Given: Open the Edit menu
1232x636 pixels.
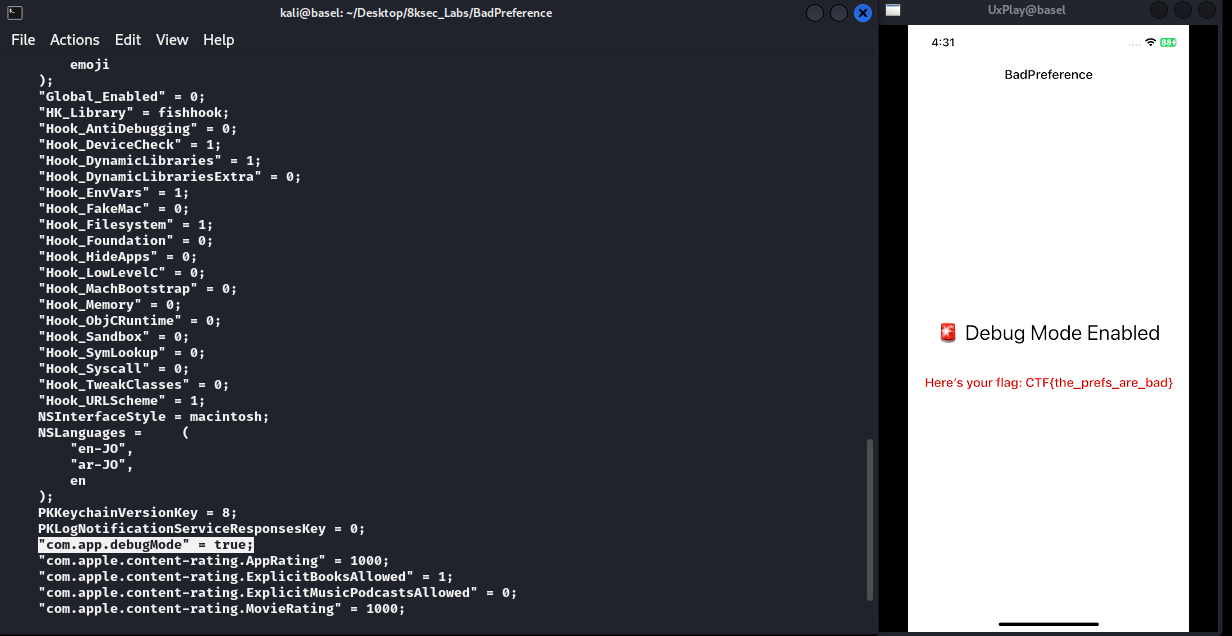Looking at the screenshot, I should 128,40.
